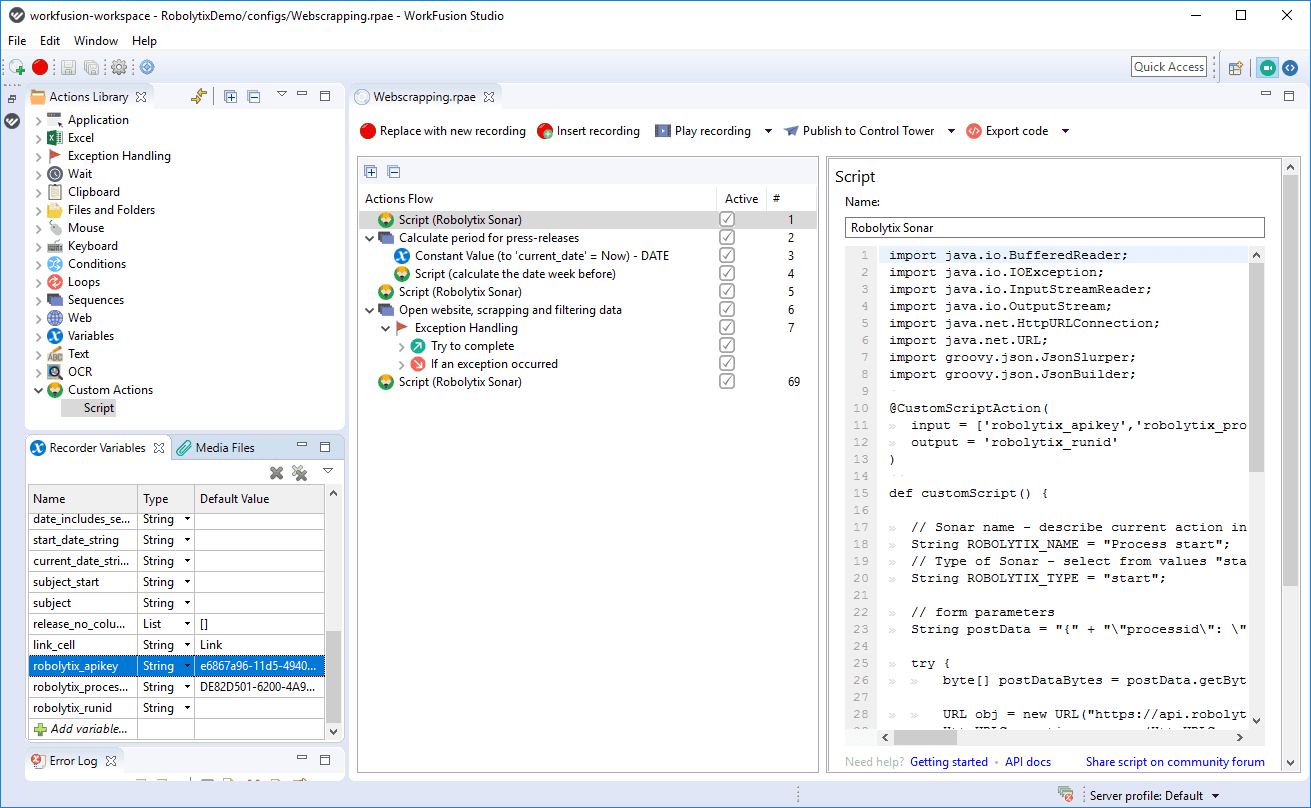Toggle Active checkbox for Exception Handling
This screenshot has width=1311, height=808.
point(727,328)
